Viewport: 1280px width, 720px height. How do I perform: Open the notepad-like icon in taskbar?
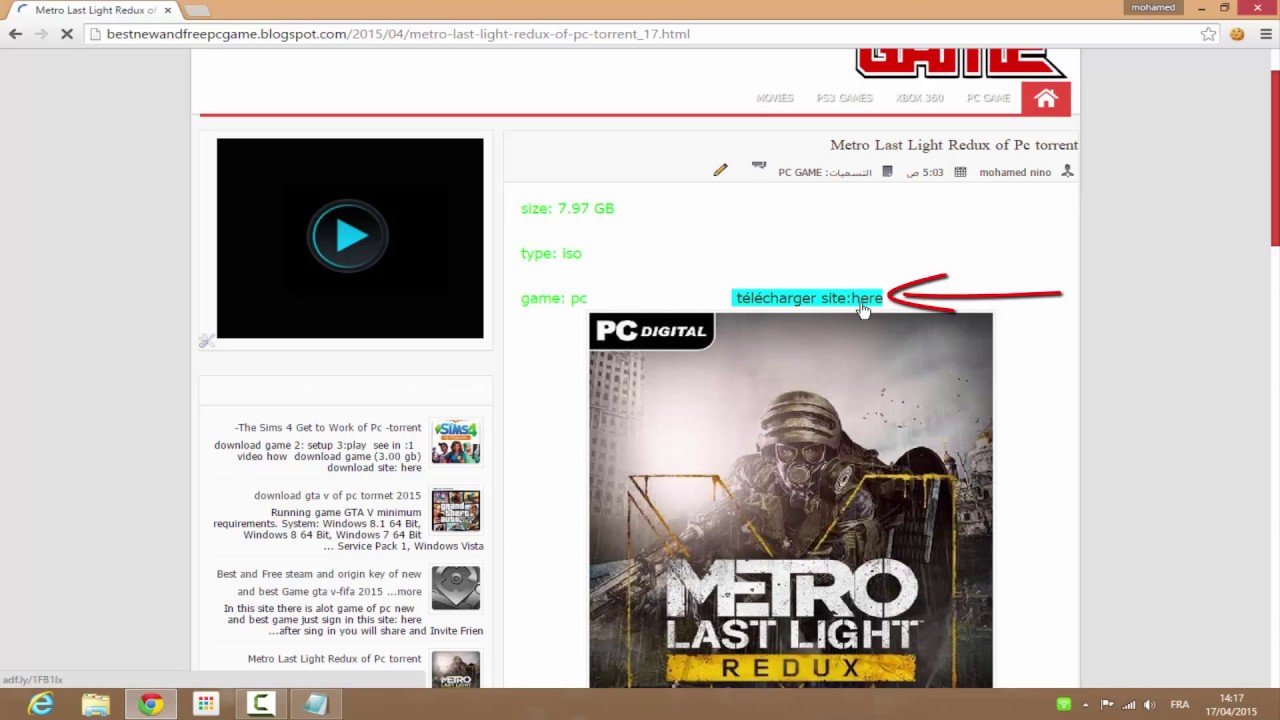point(316,704)
